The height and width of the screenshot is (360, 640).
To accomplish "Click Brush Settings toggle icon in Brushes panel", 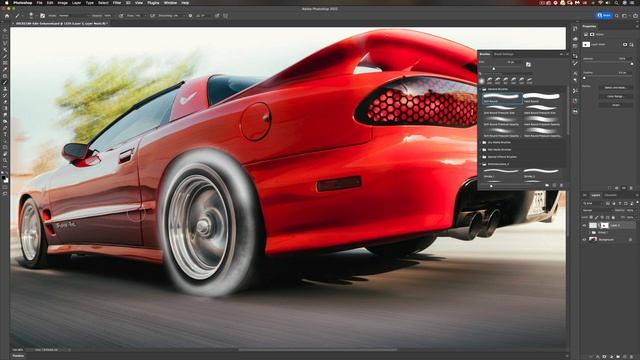I will [528, 64].
